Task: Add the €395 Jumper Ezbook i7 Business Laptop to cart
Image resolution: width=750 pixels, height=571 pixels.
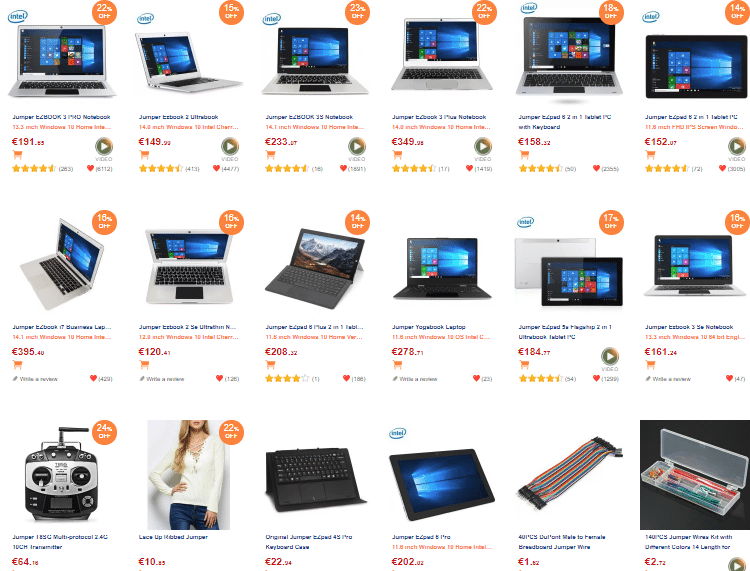Action: (x=17, y=365)
